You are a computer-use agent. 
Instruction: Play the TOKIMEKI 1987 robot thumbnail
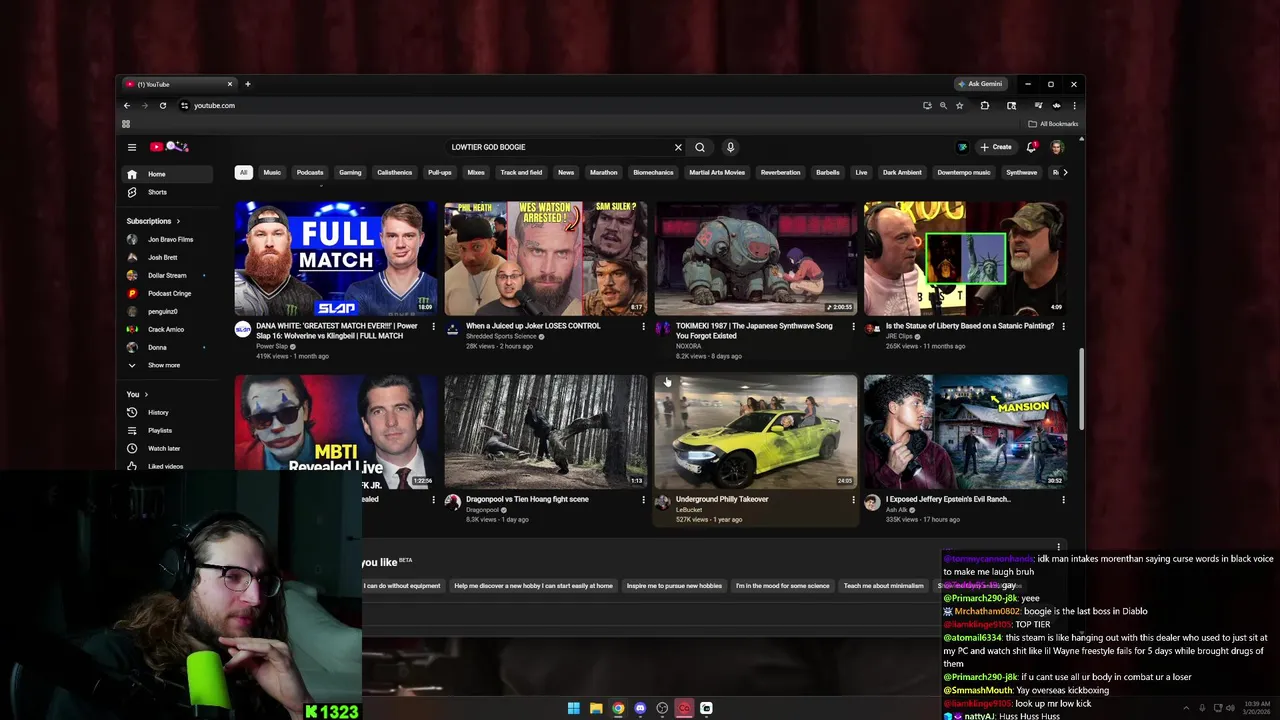pos(756,259)
